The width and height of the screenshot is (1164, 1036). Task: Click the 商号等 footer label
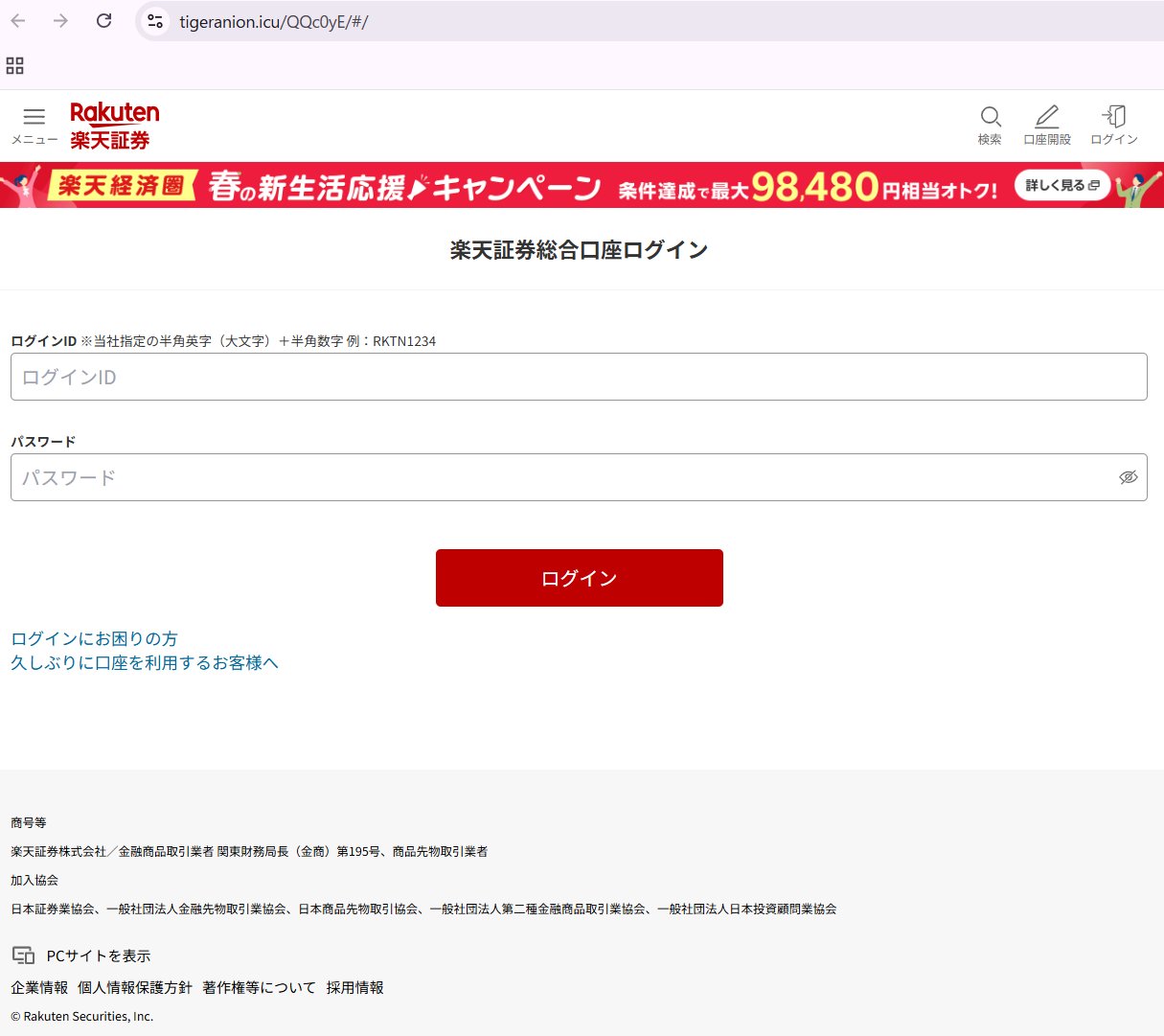click(28, 822)
